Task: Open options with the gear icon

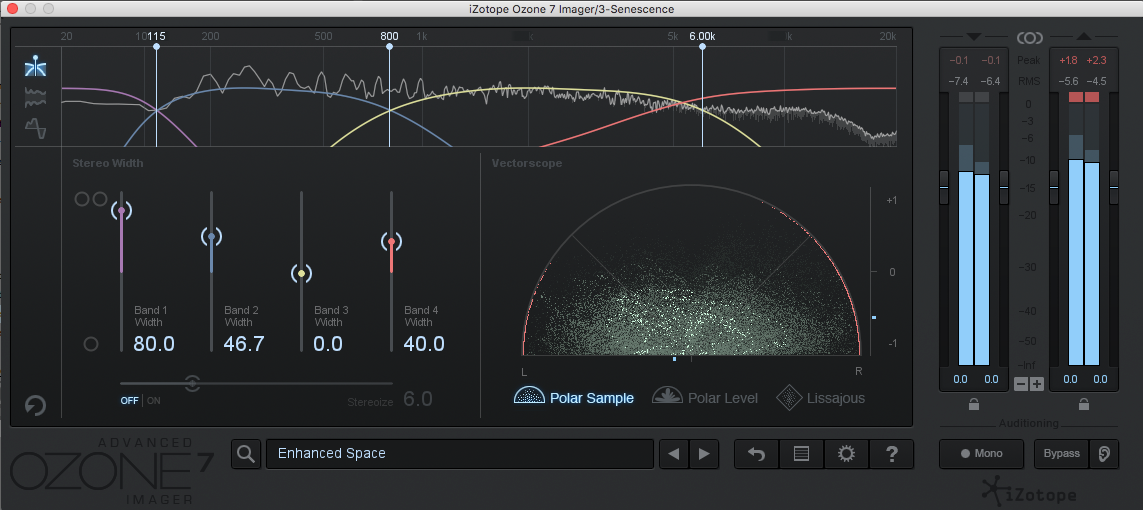Action: pos(846,454)
